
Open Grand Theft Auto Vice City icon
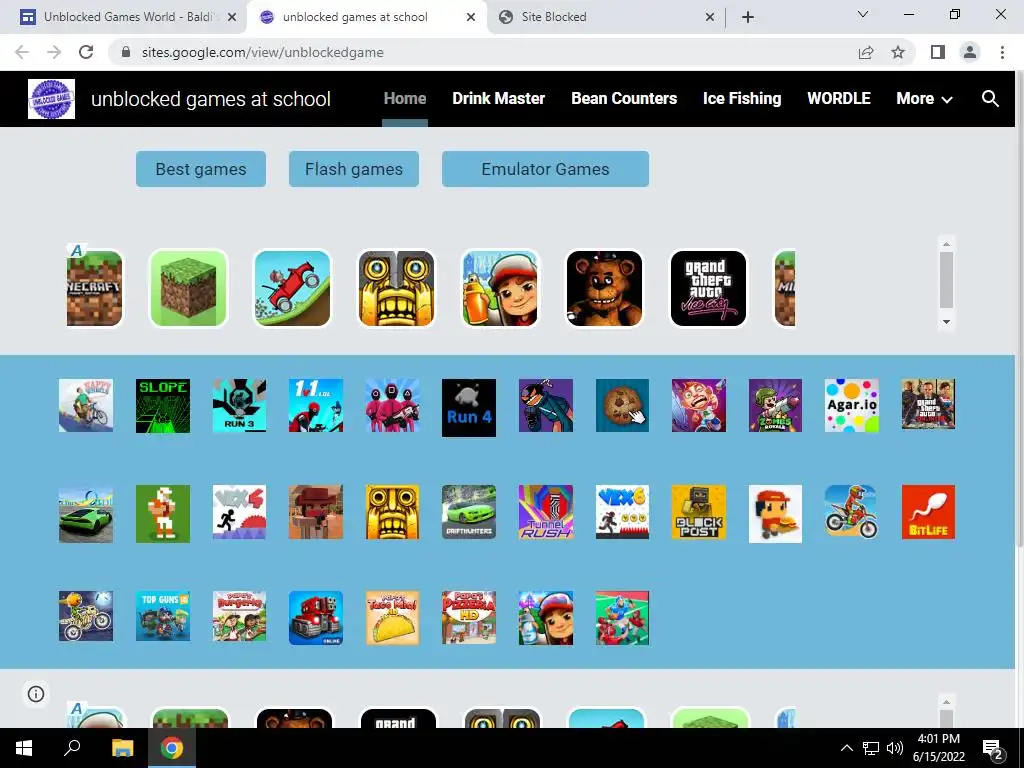coord(709,288)
